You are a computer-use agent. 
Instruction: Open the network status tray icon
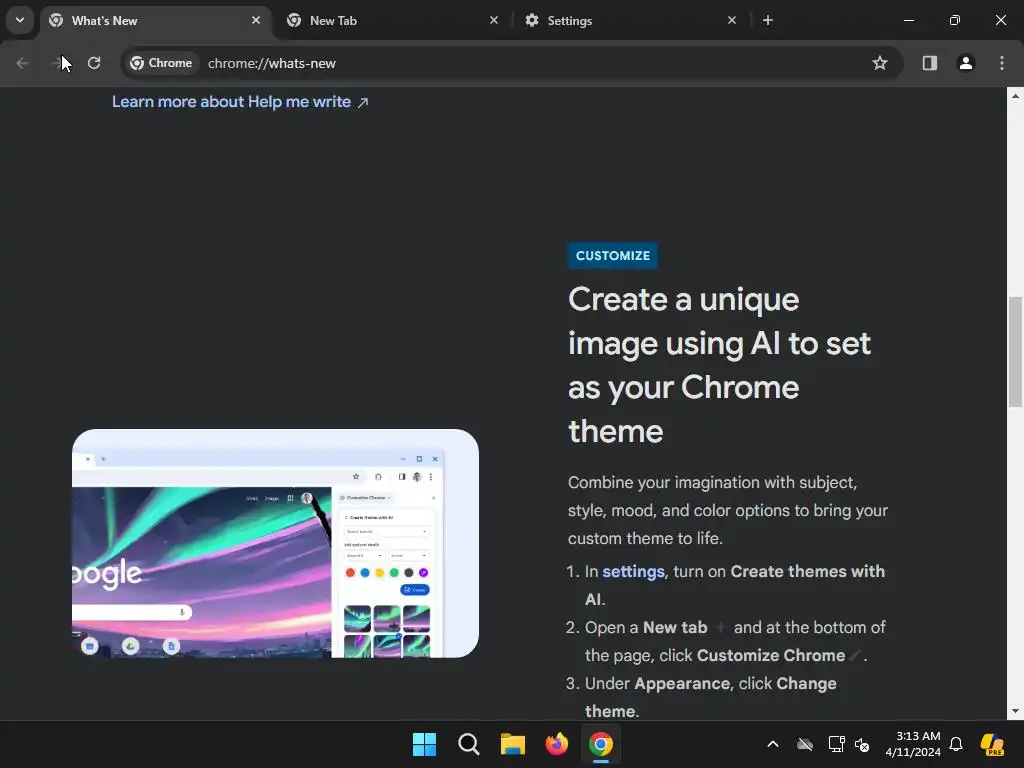(836, 744)
